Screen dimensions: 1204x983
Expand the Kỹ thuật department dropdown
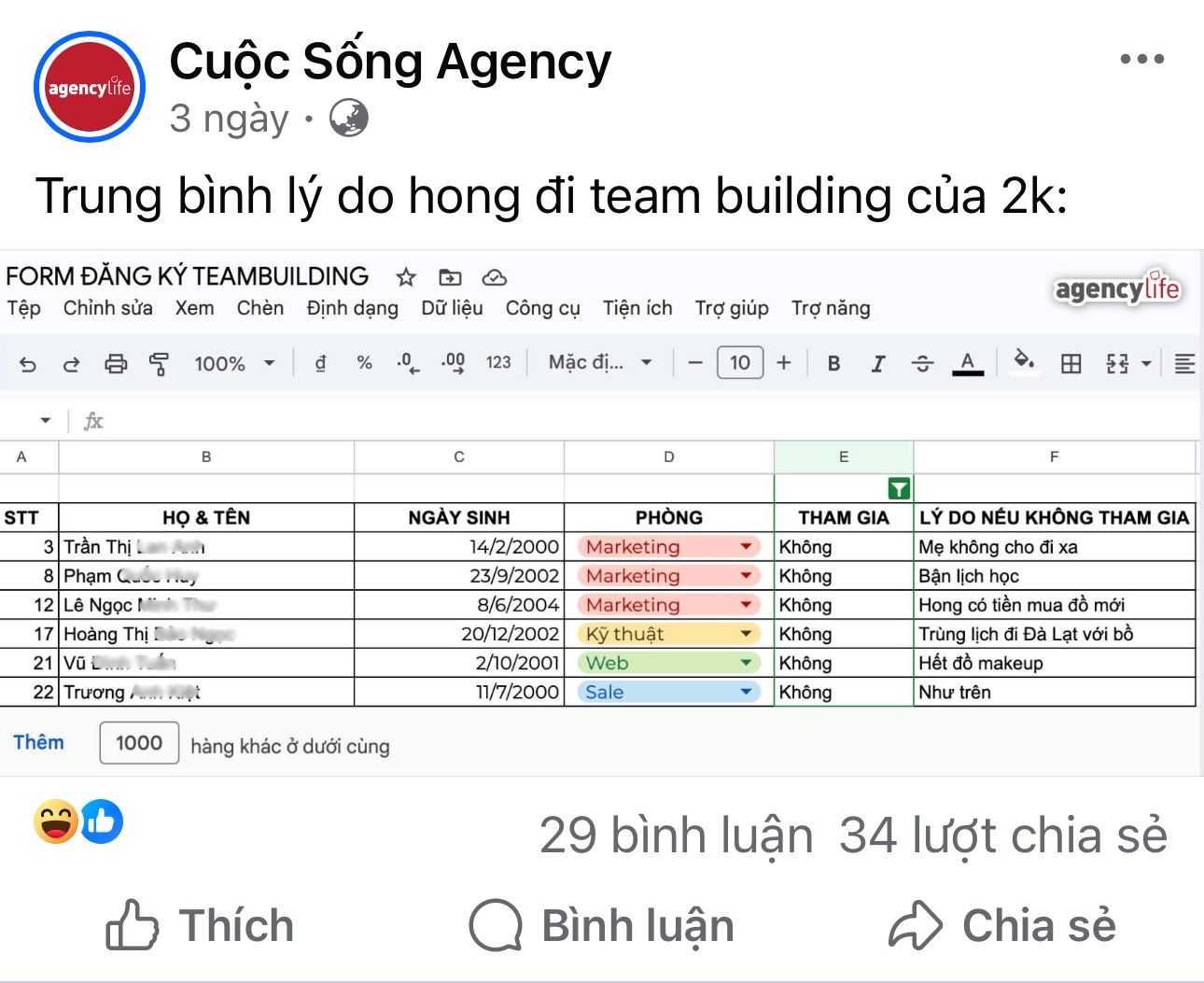pos(746,634)
